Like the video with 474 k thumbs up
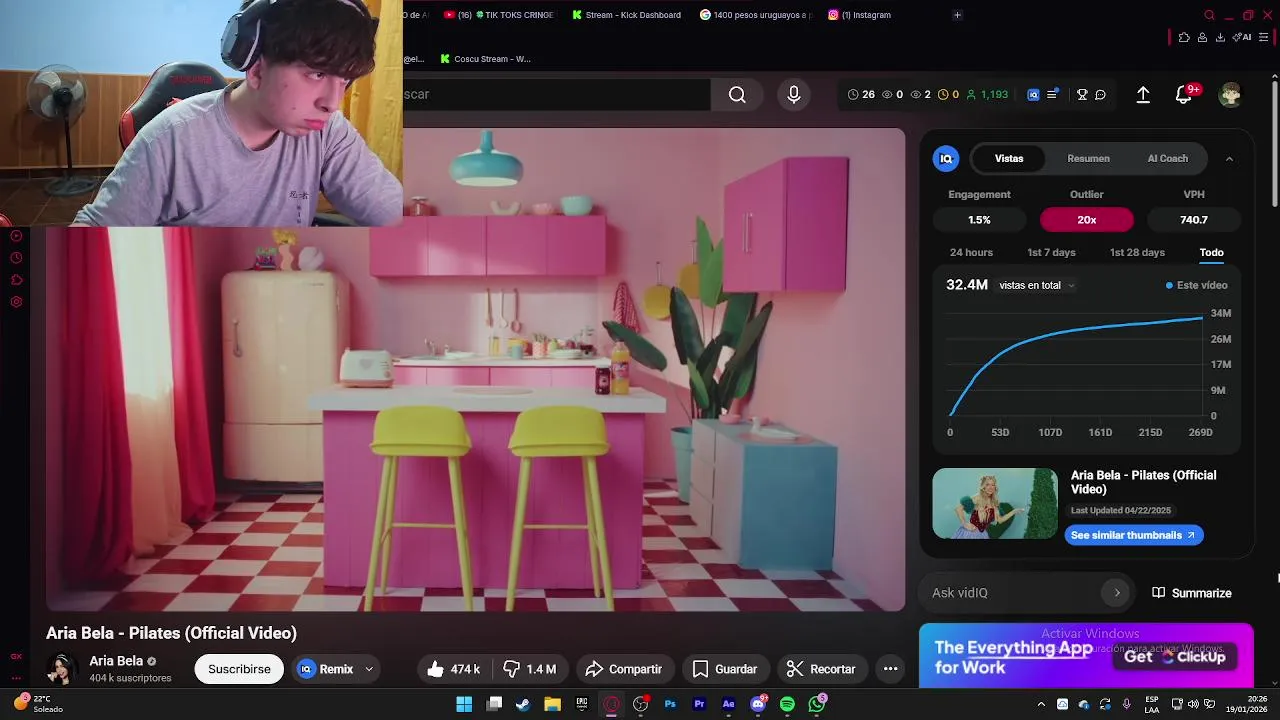The width and height of the screenshot is (1280, 720). [x=453, y=669]
